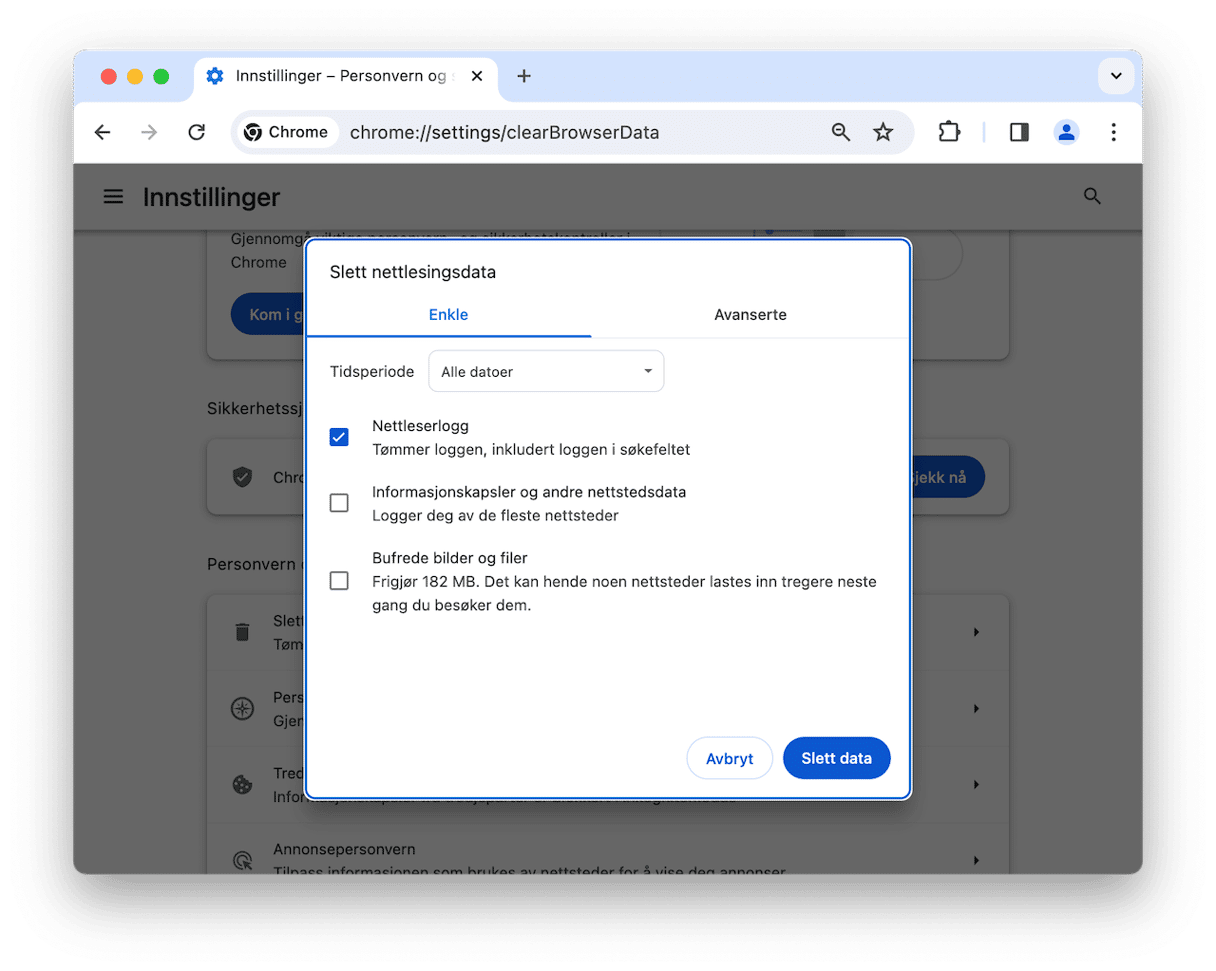
Task: Switch to the Avanserte tab
Action: click(x=750, y=315)
